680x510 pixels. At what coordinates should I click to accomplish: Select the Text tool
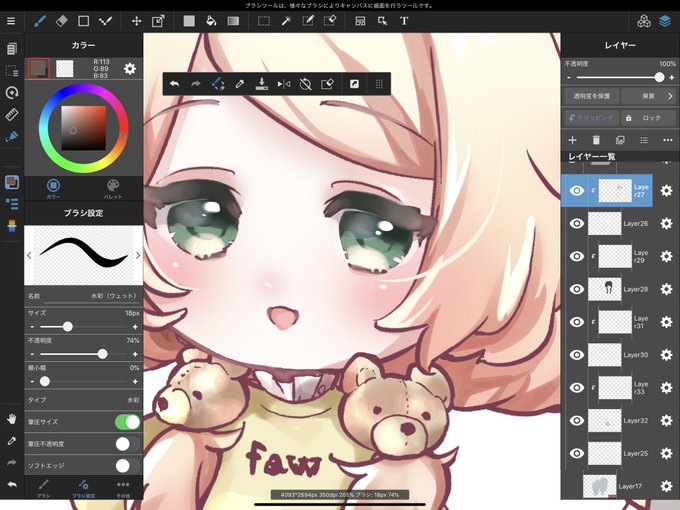tap(404, 21)
